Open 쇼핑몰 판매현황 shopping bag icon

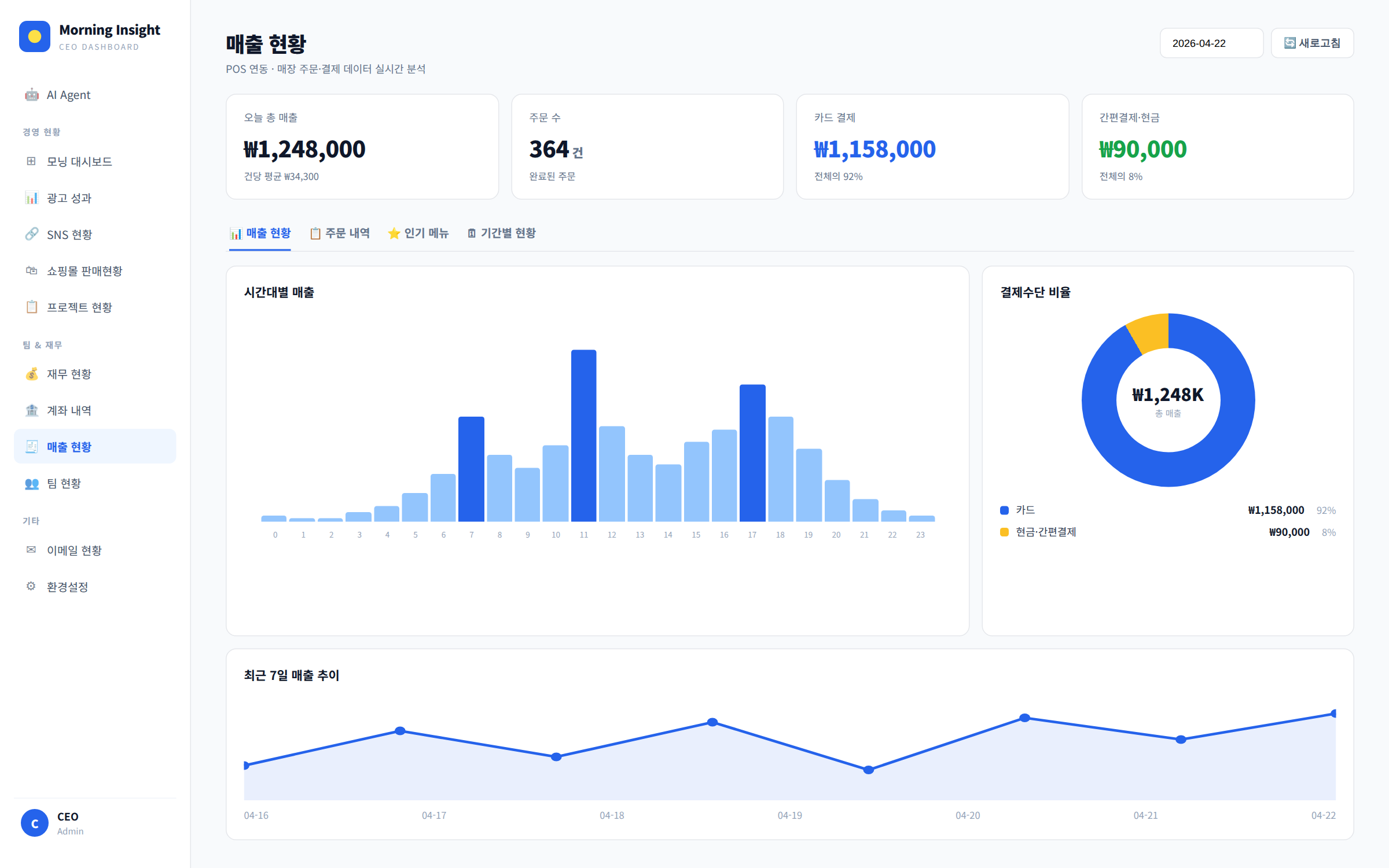coord(32,271)
